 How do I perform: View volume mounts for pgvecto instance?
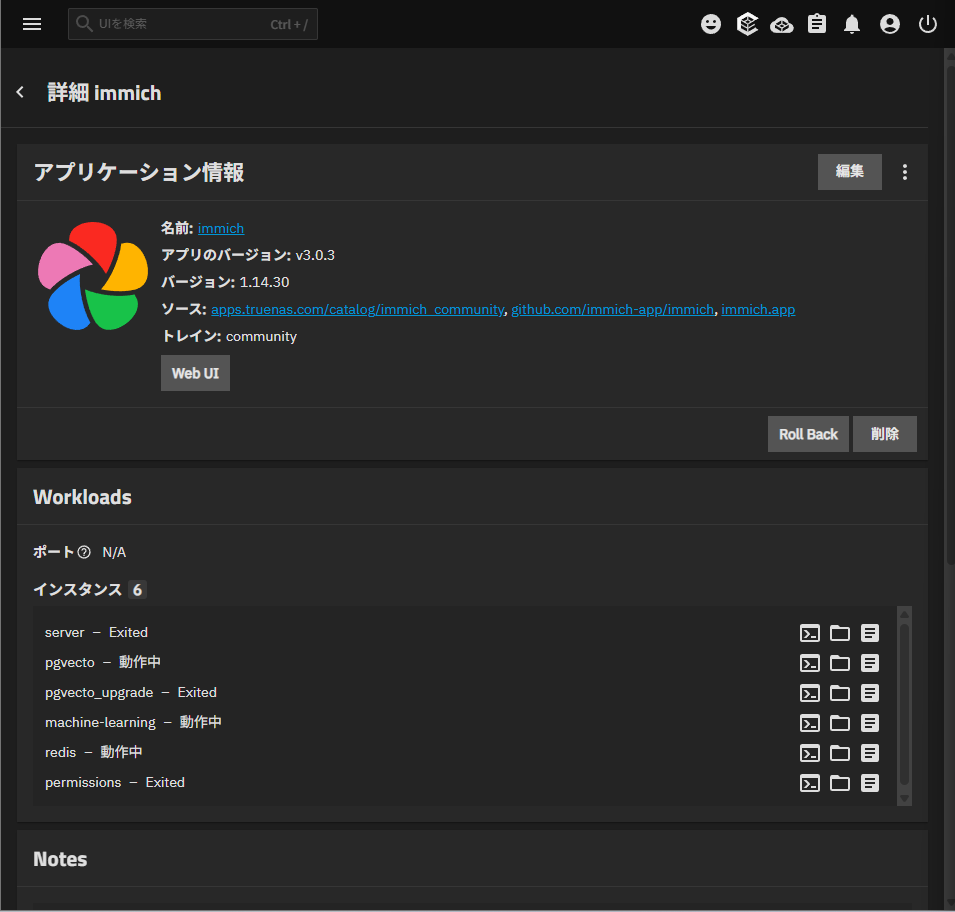coord(840,663)
